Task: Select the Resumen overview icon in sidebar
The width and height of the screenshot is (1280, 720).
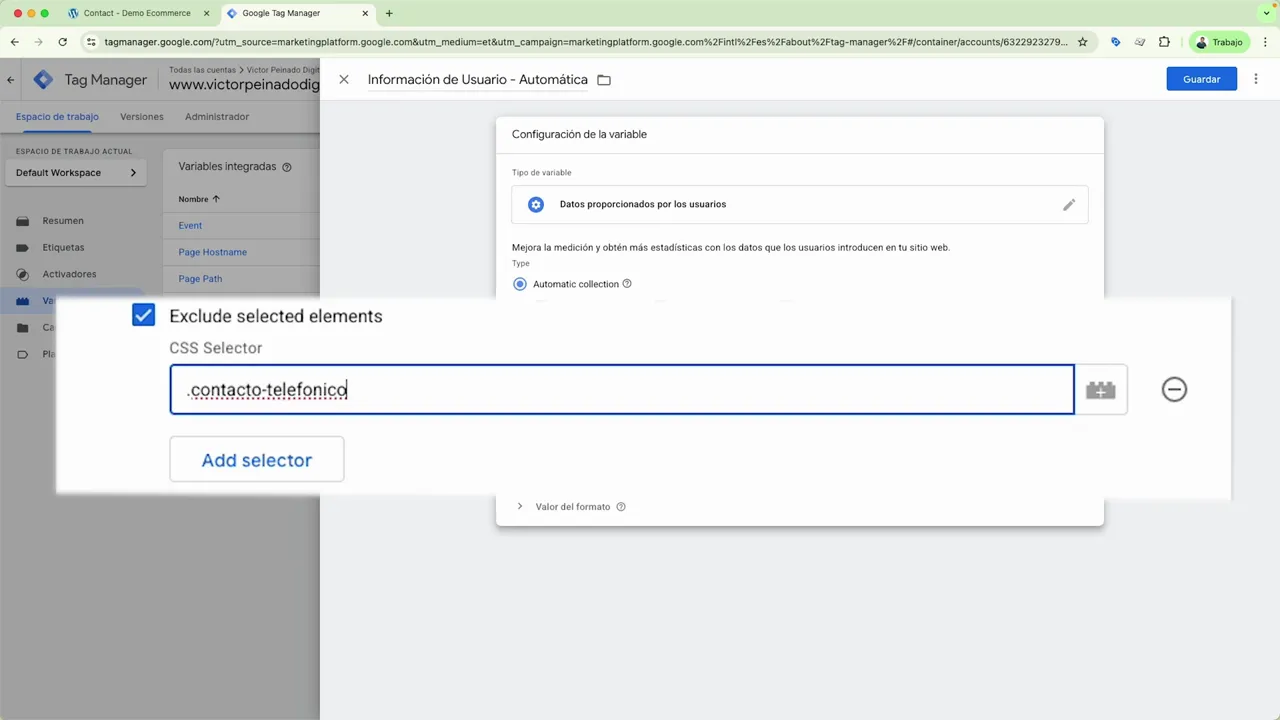Action: tap(23, 220)
